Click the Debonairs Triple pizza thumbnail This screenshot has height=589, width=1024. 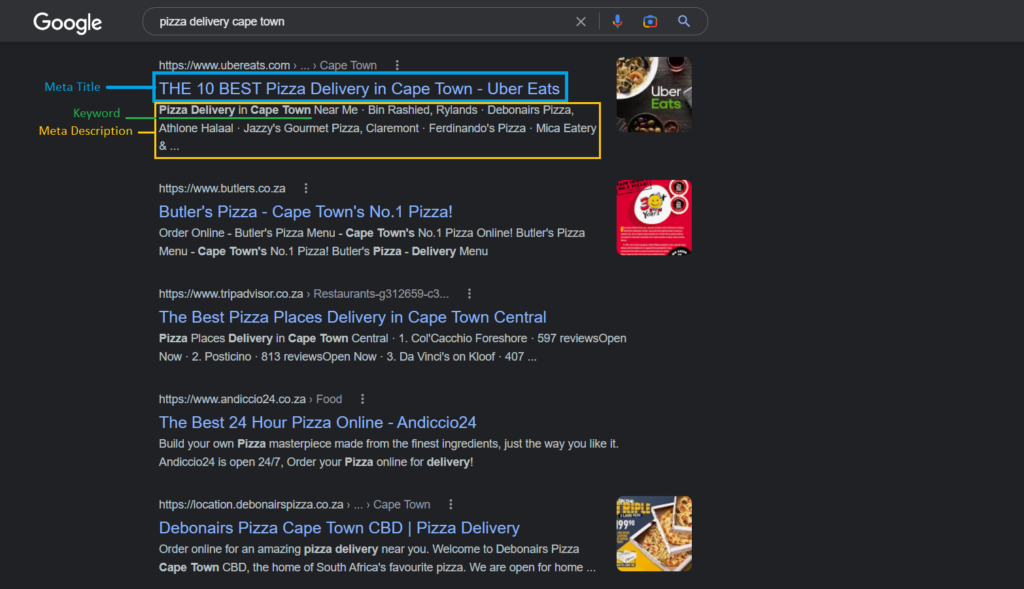(654, 533)
